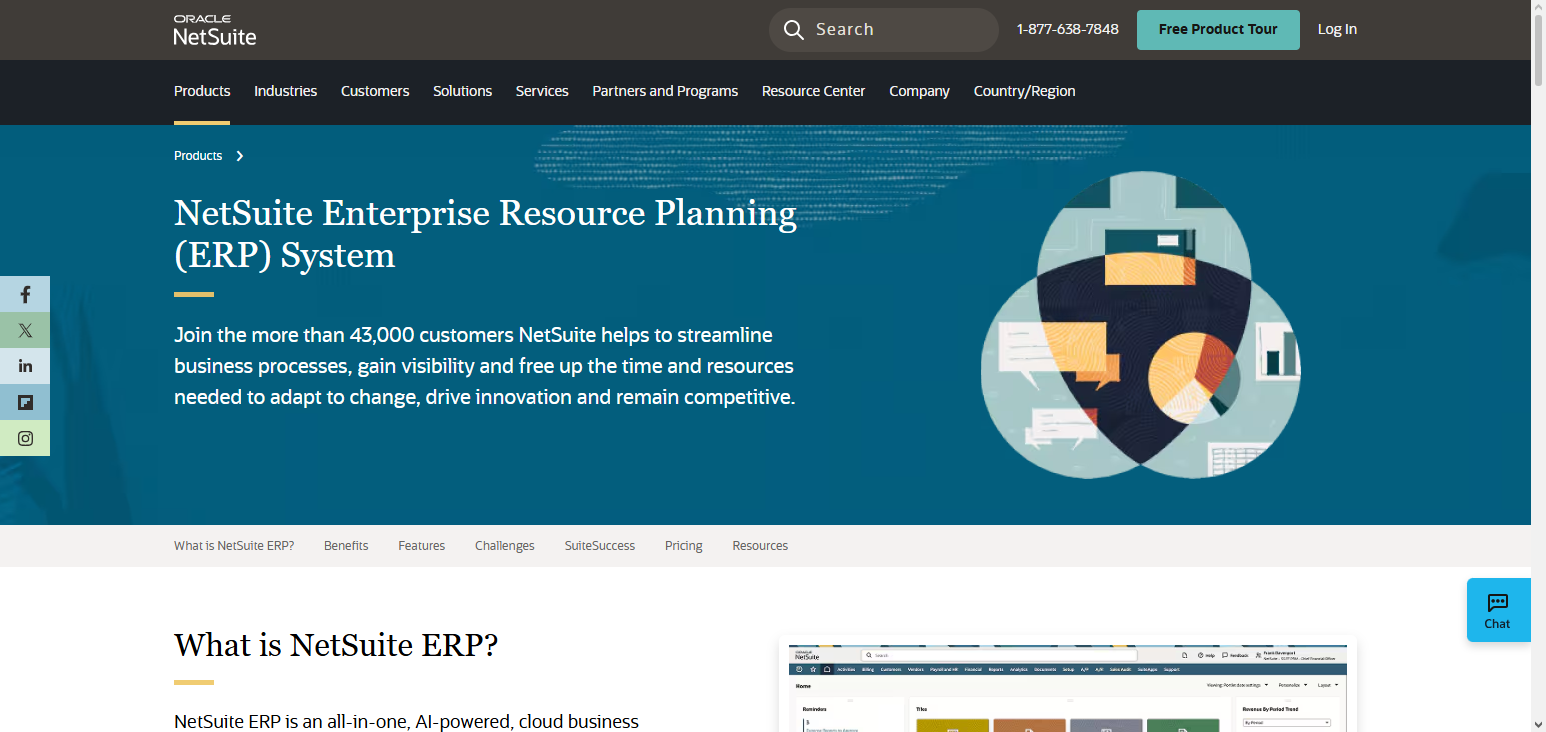The height and width of the screenshot is (732, 1546).
Task: Switch to the Products menu item
Action: (202, 90)
